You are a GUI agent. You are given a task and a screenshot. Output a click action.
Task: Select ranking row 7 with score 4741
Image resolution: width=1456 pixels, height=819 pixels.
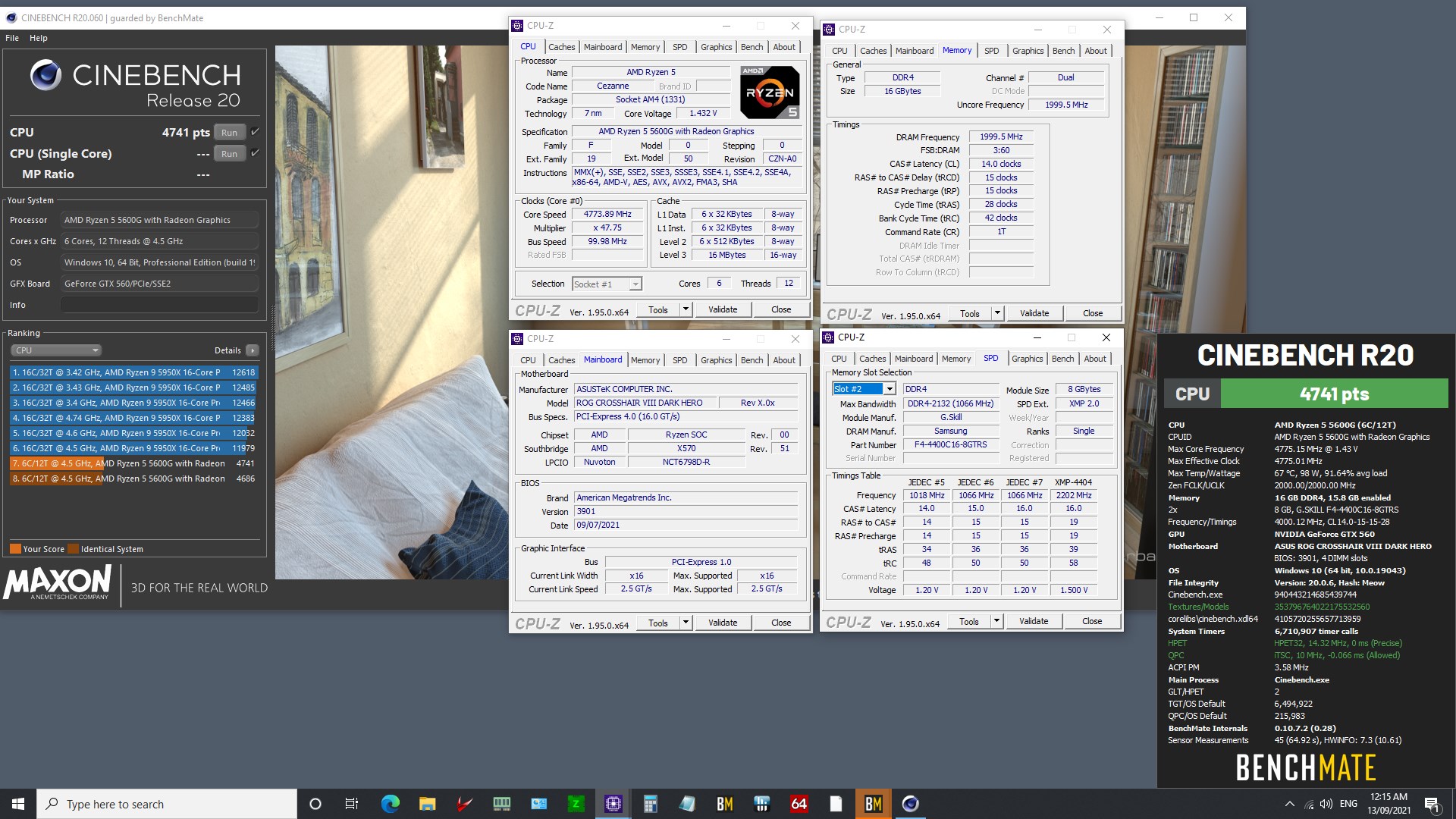click(133, 463)
